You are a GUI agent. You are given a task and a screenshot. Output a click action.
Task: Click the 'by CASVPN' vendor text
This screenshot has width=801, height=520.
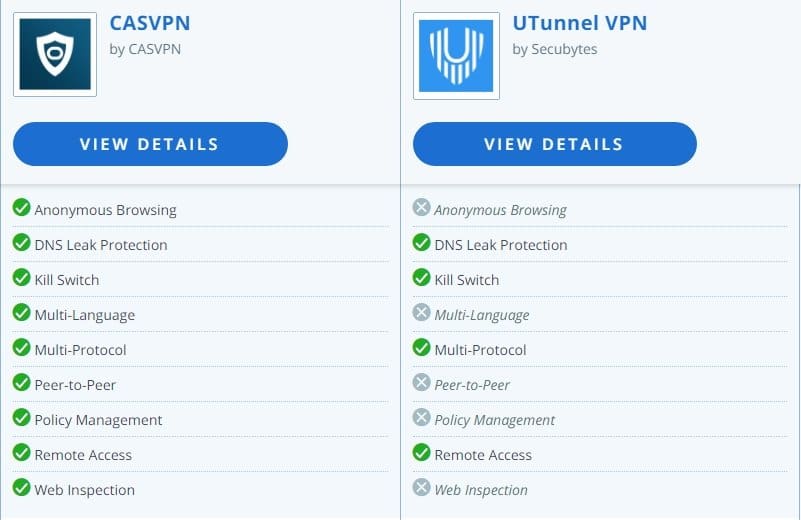145,49
